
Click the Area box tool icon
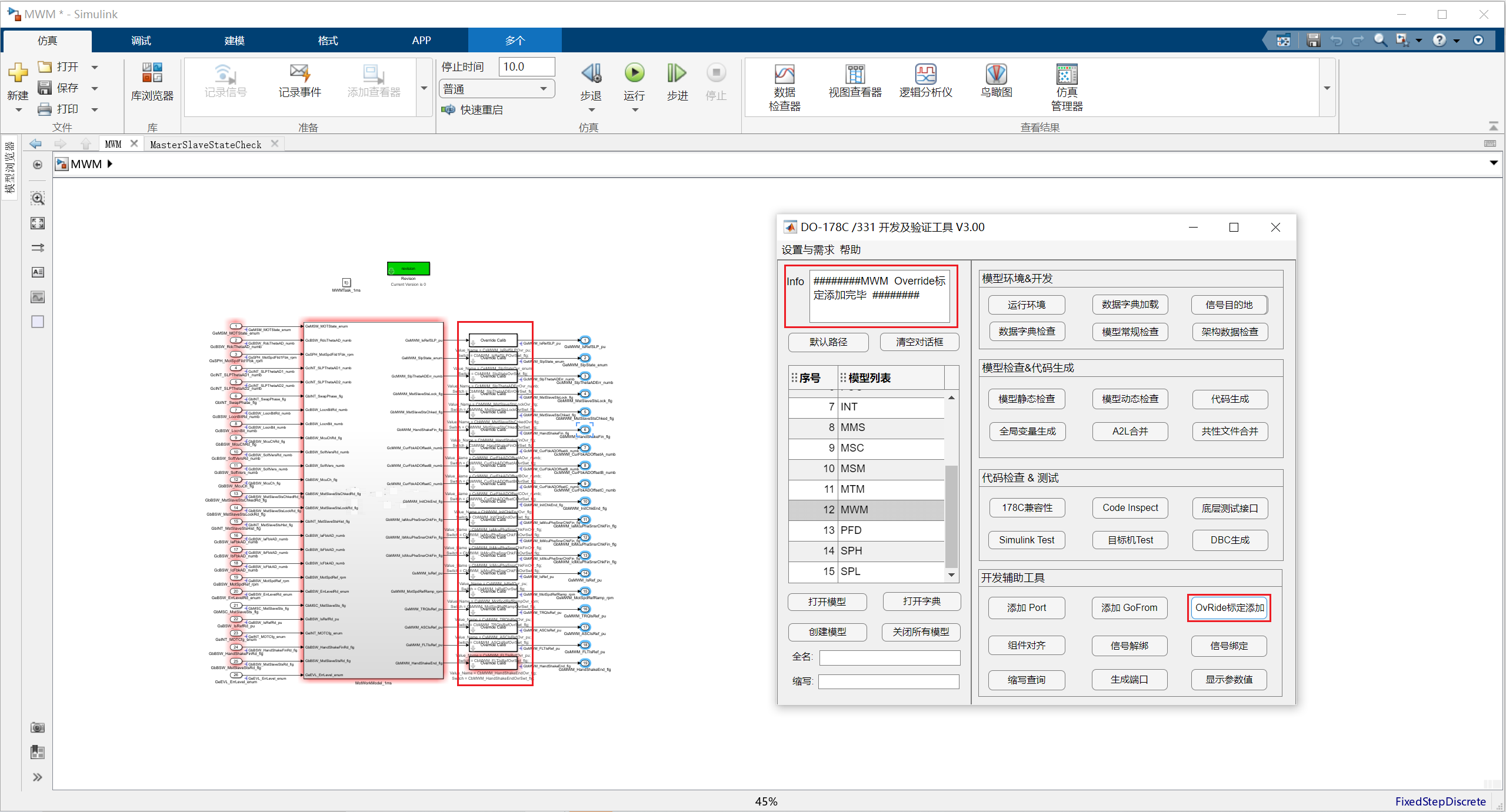[38, 322]
